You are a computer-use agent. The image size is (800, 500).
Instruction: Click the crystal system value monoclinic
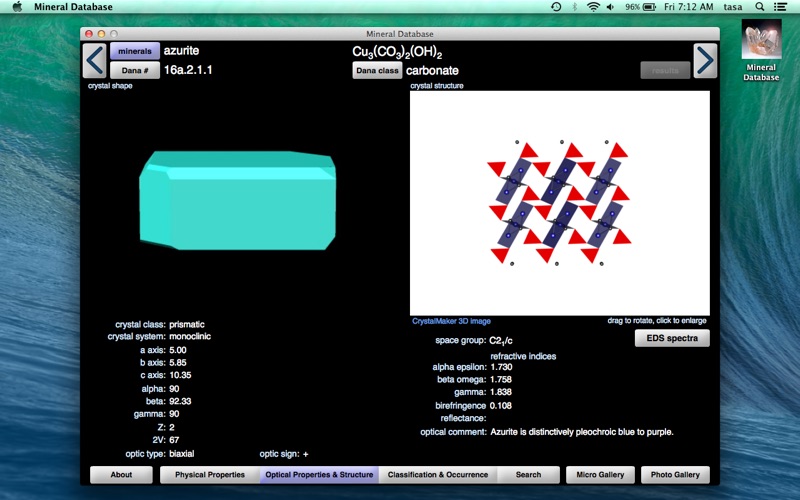(x=190, y=336)
